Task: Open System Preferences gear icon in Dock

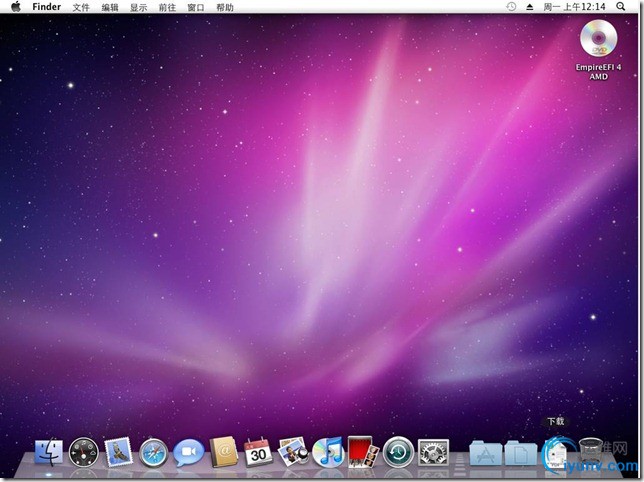Action: point(433,453)
